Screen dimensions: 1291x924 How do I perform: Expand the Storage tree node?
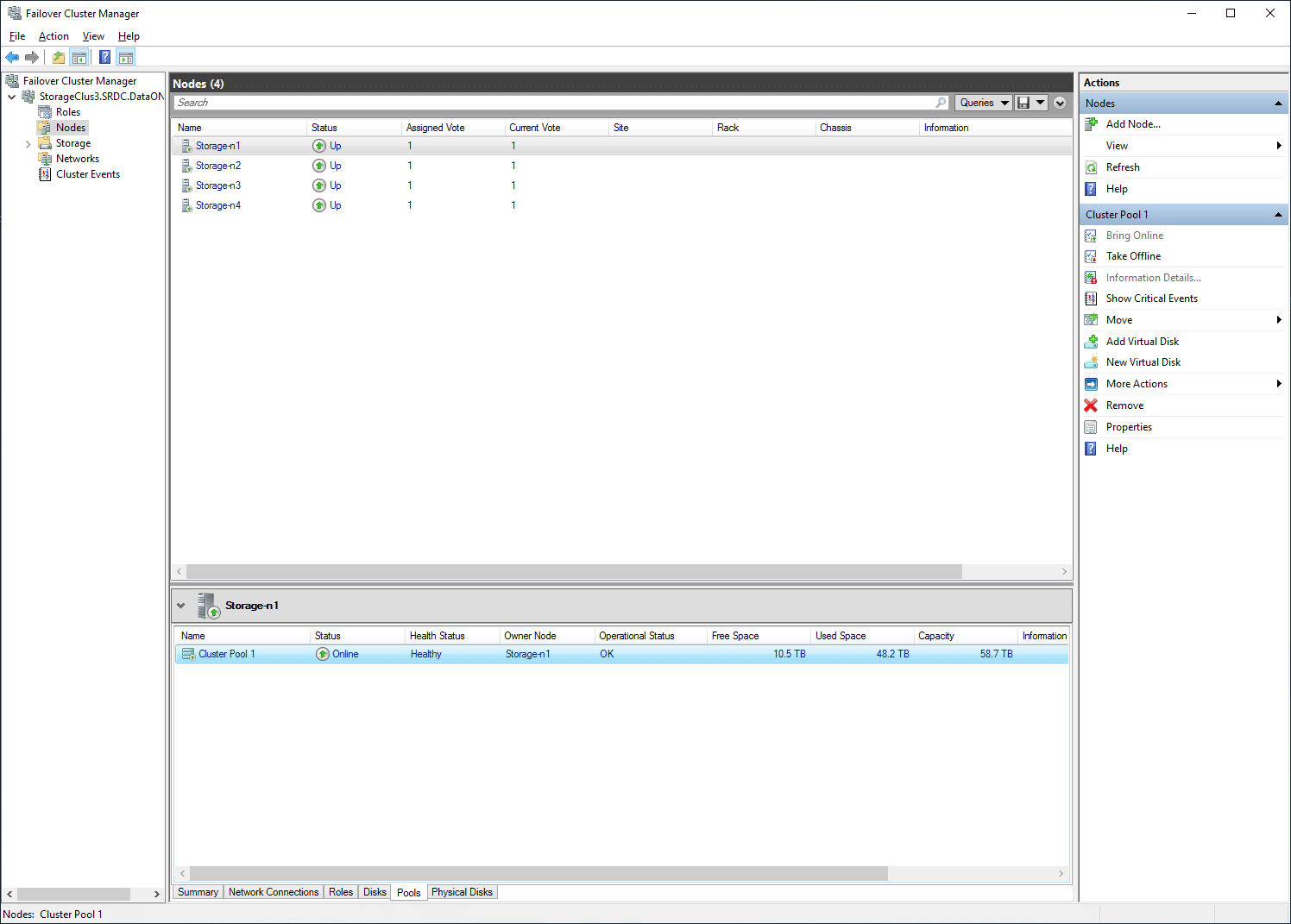[28, 144]
